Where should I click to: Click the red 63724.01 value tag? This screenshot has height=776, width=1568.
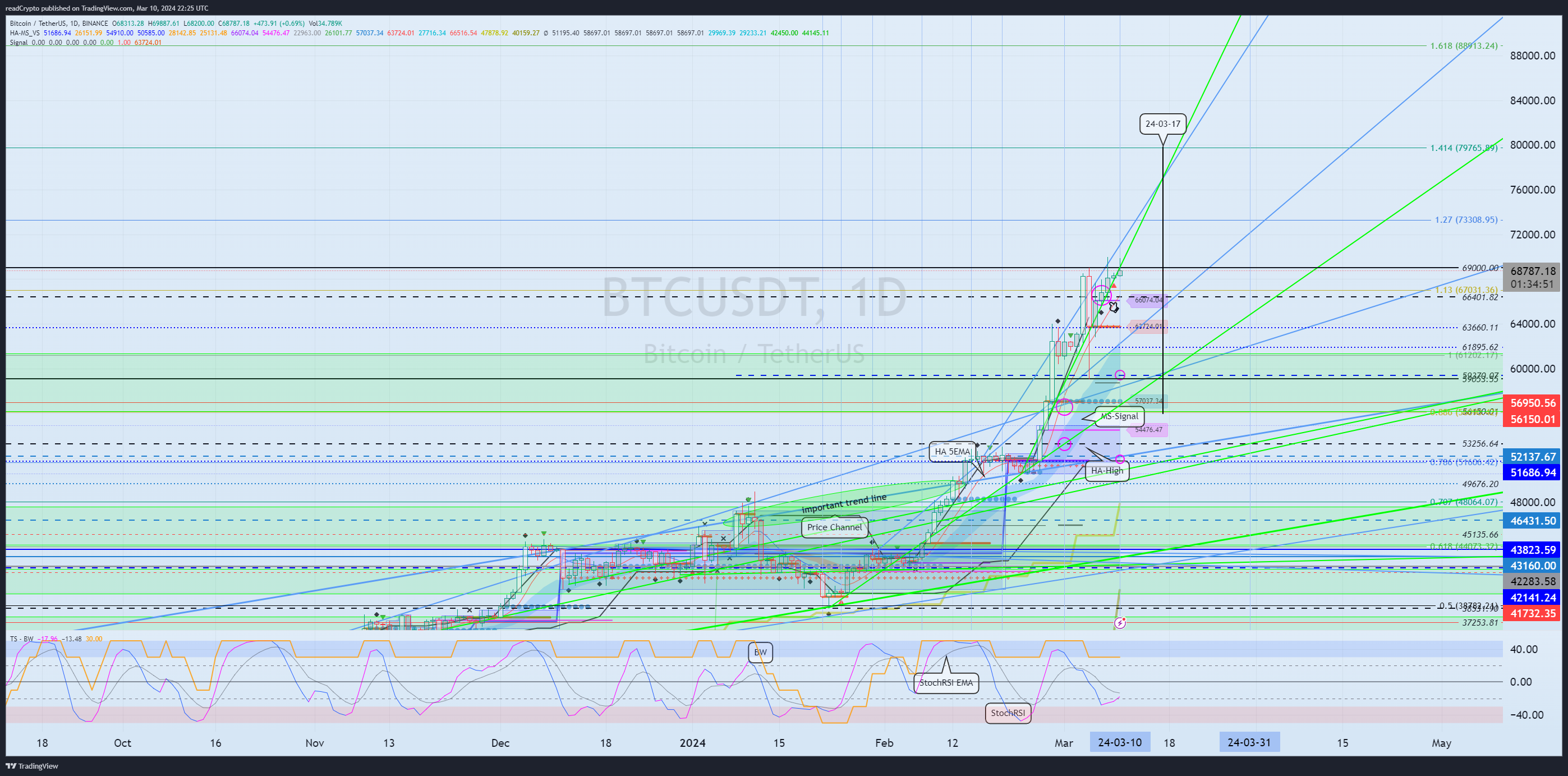1147,326
